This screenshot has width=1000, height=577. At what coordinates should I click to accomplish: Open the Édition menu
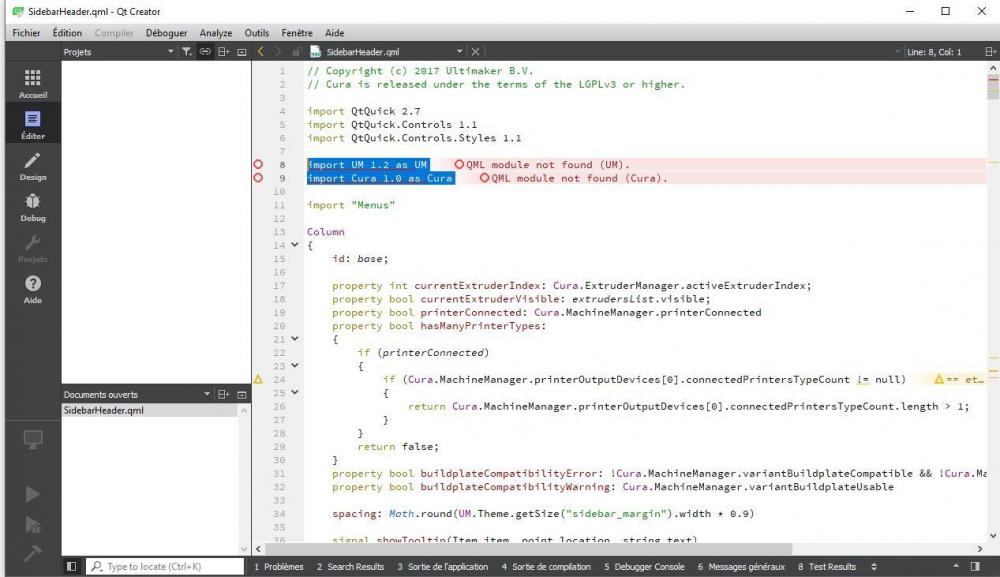67,33
